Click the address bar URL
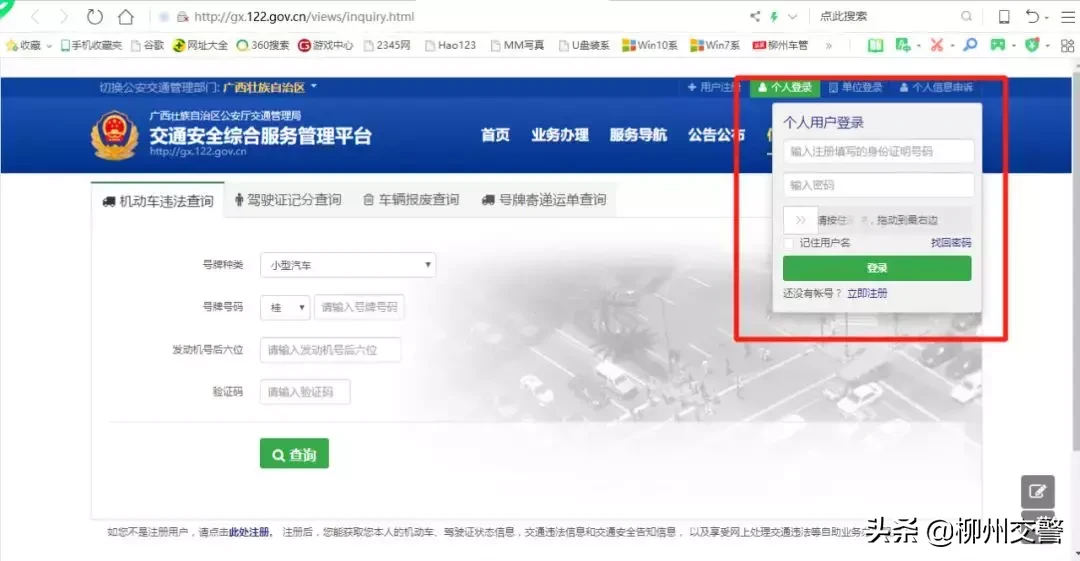This screenshot has height=561, width=1080. [x=304, y=17]
